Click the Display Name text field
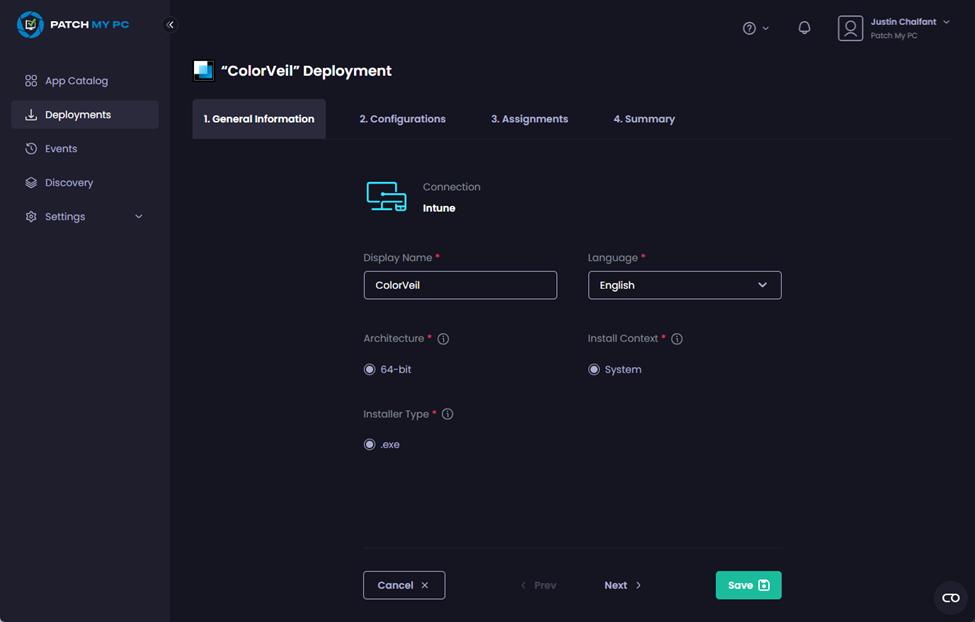 click(x=460, y=285)
